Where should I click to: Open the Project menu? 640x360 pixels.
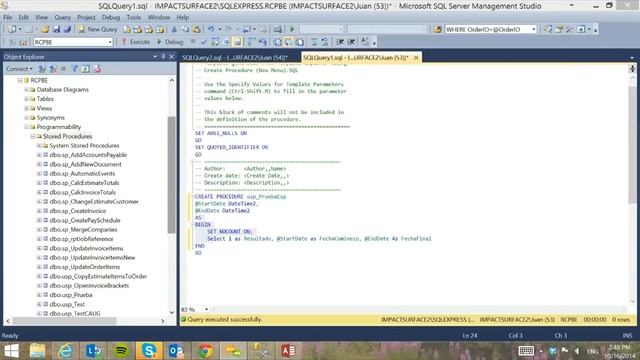click(x=86, y=18)
